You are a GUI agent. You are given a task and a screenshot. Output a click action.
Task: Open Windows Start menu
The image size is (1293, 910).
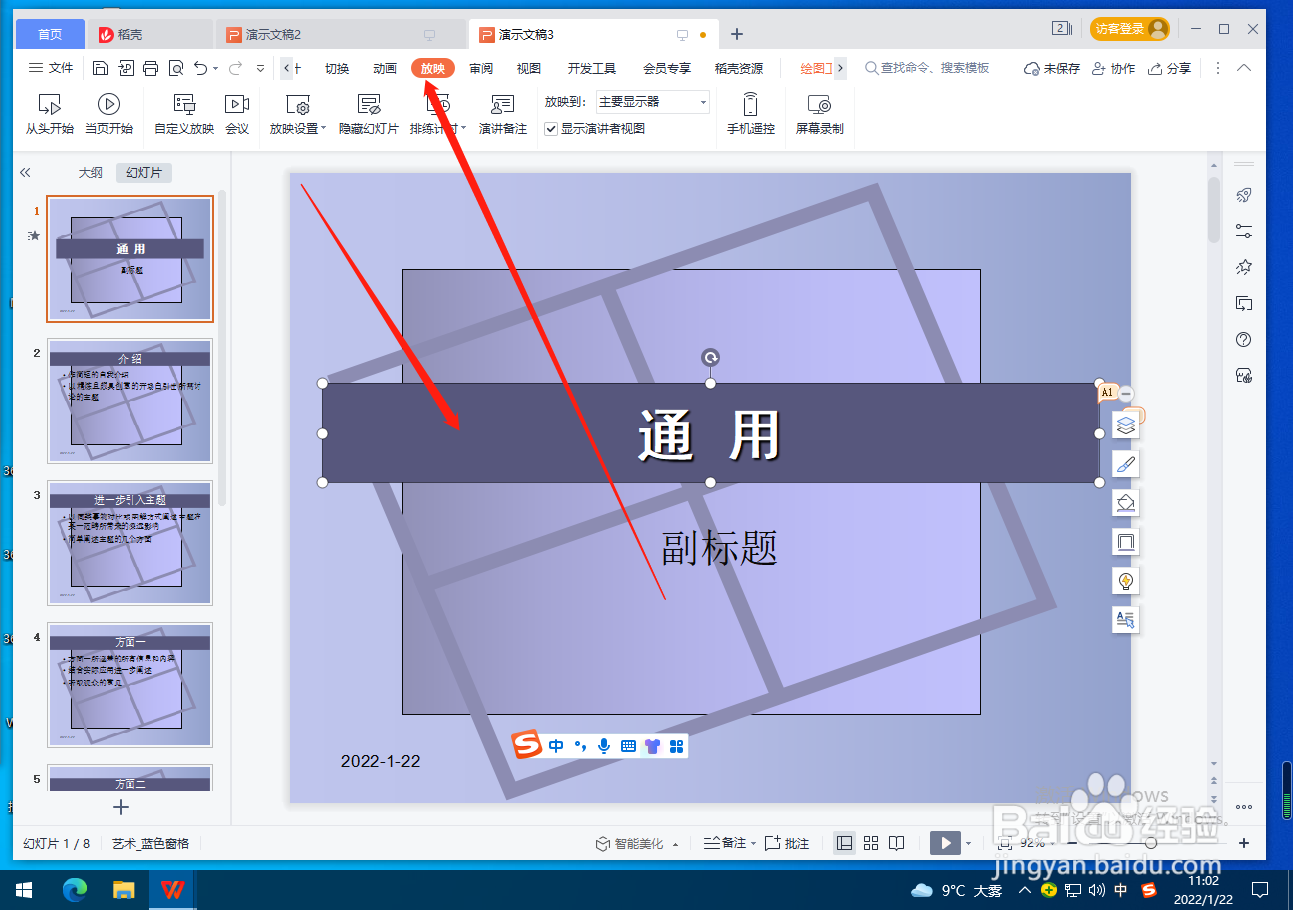[x=24, y=889]
